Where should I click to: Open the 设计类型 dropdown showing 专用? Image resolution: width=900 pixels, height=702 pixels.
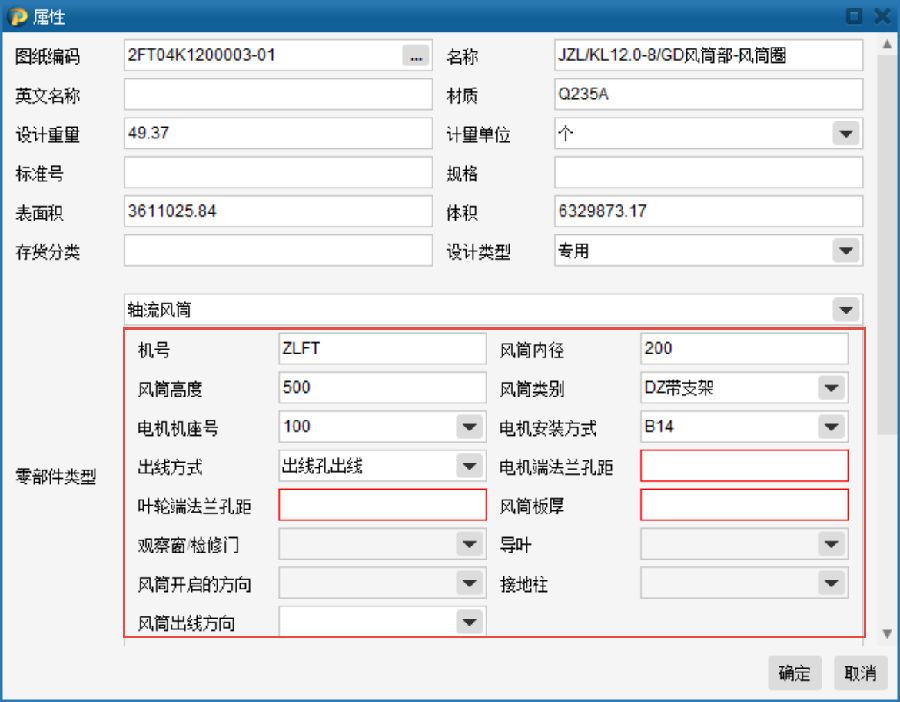tap(845, 251)
